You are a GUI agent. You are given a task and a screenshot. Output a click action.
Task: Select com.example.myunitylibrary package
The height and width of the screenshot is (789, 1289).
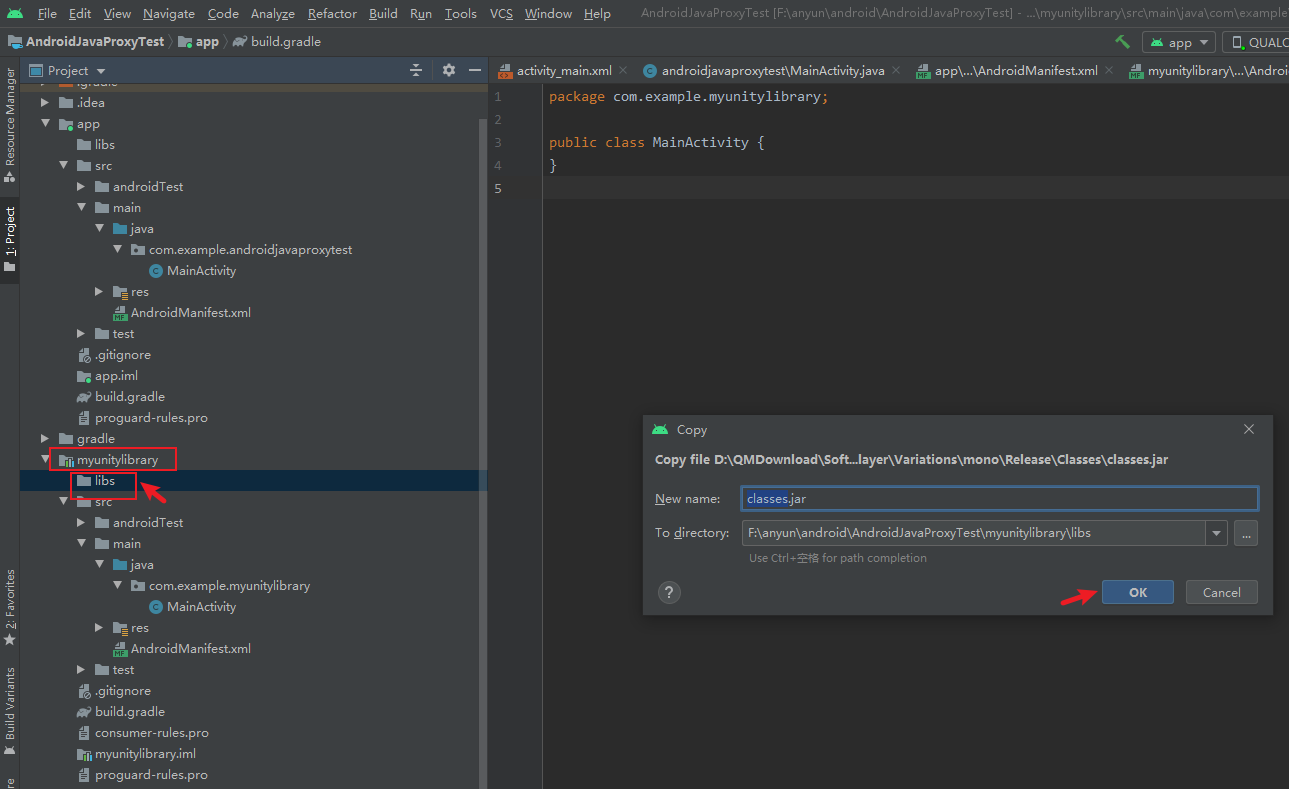[x=220, y=585]
